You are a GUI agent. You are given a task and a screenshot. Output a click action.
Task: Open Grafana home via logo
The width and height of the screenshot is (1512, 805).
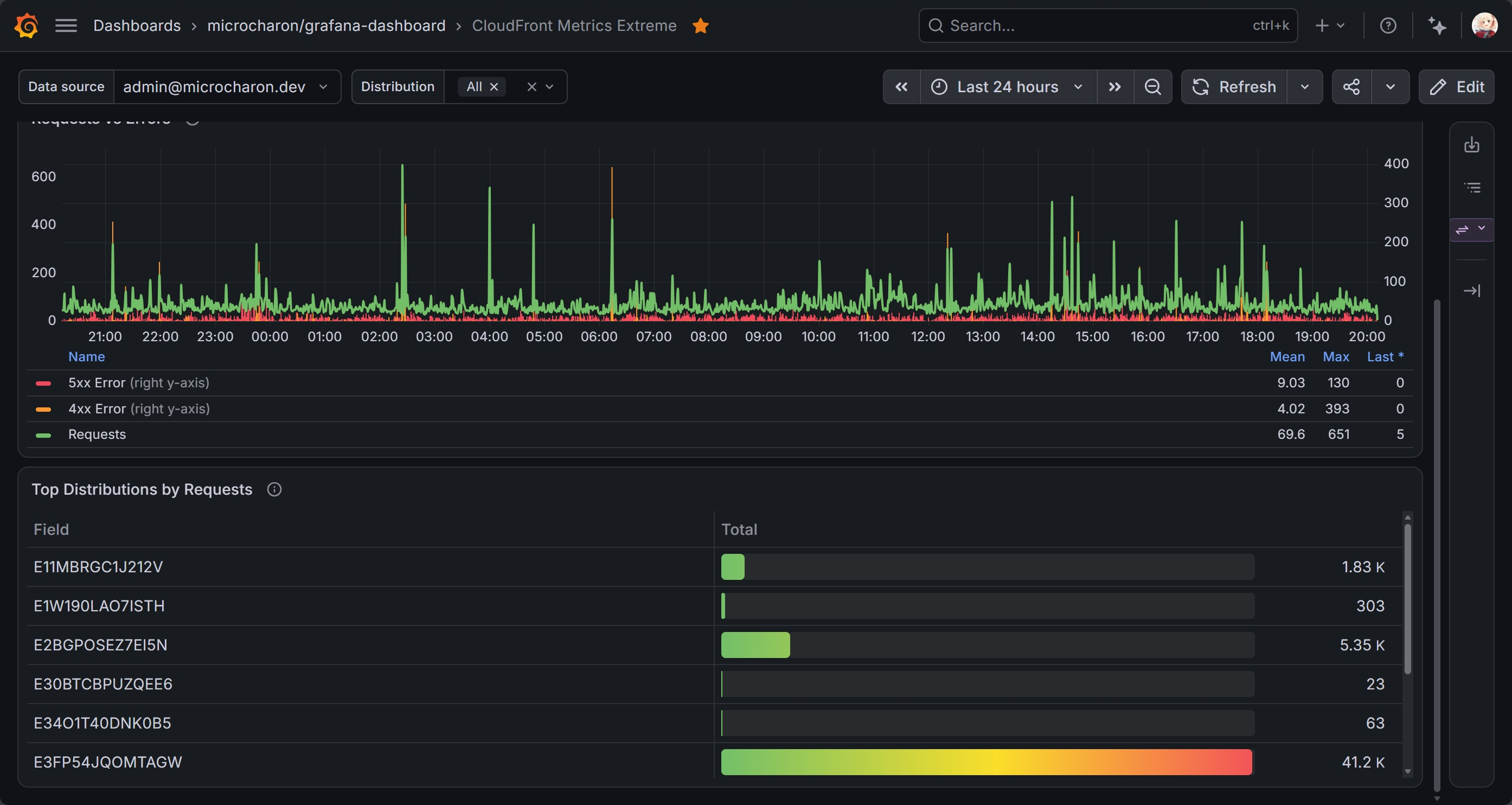(x=27, y=25)
